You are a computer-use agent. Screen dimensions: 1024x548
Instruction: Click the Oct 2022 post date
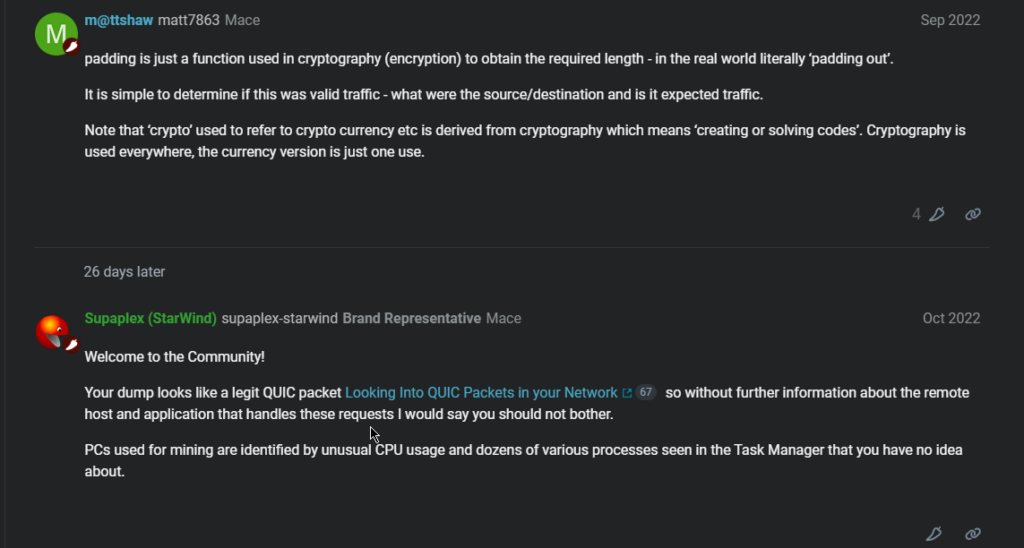(x=951, y=318)
